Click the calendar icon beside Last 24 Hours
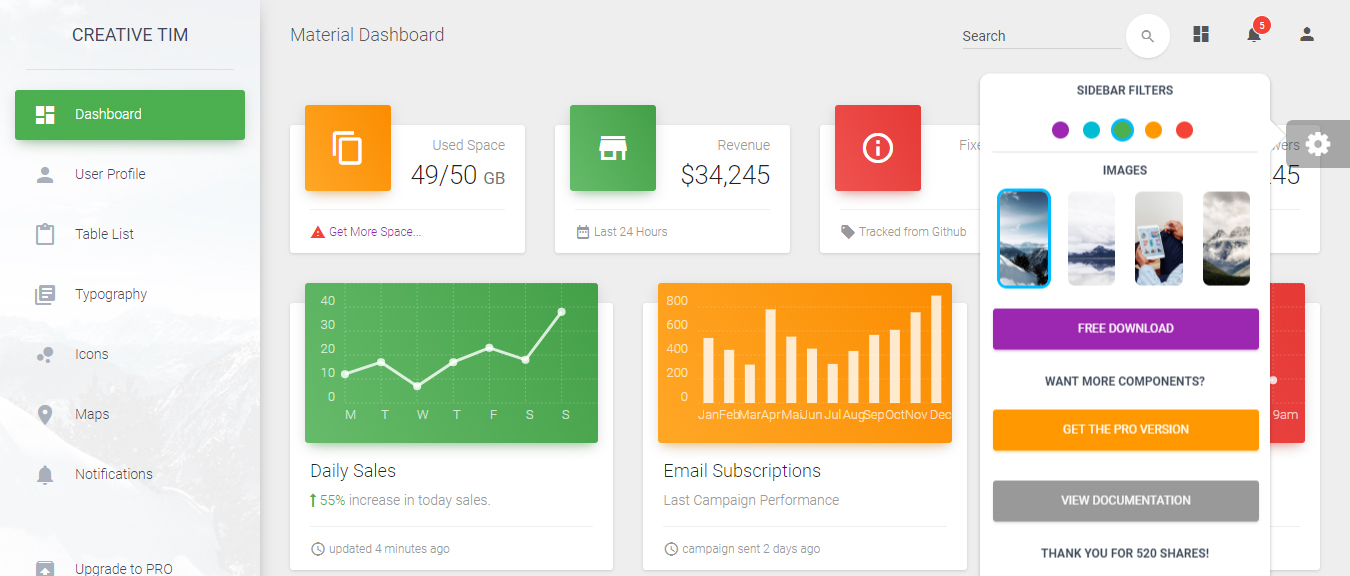This screenshot has width=1350, height=576. click(583, 232)
